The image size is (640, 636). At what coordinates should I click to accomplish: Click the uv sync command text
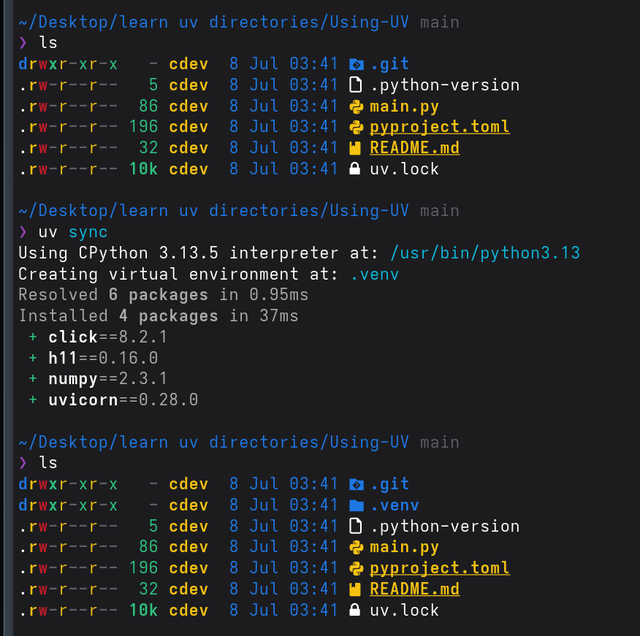click(x=73, y=232)
